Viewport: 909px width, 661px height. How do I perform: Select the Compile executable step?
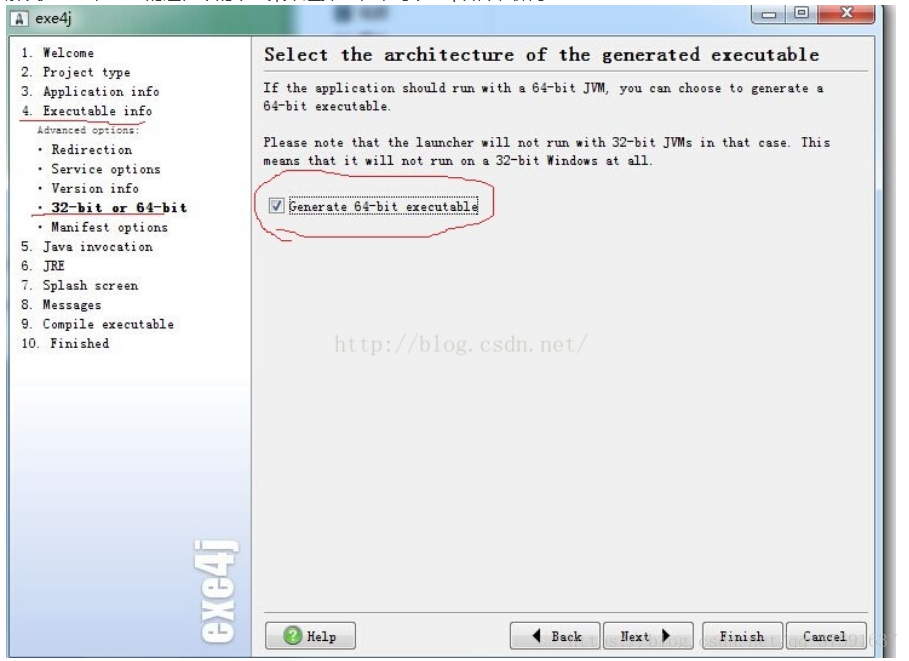click(x=97, y=324)
